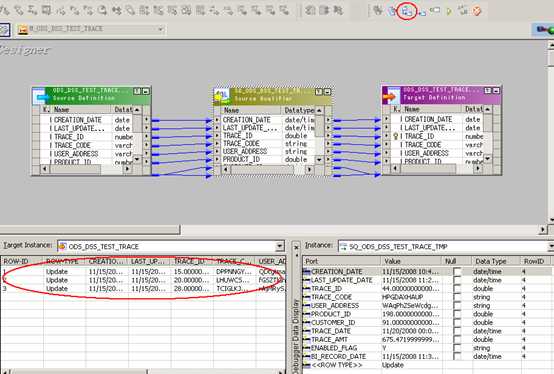Click the Target Definition ports scroll-down arrow
This screenshot has width=554, height=374.
pos(488,159)
